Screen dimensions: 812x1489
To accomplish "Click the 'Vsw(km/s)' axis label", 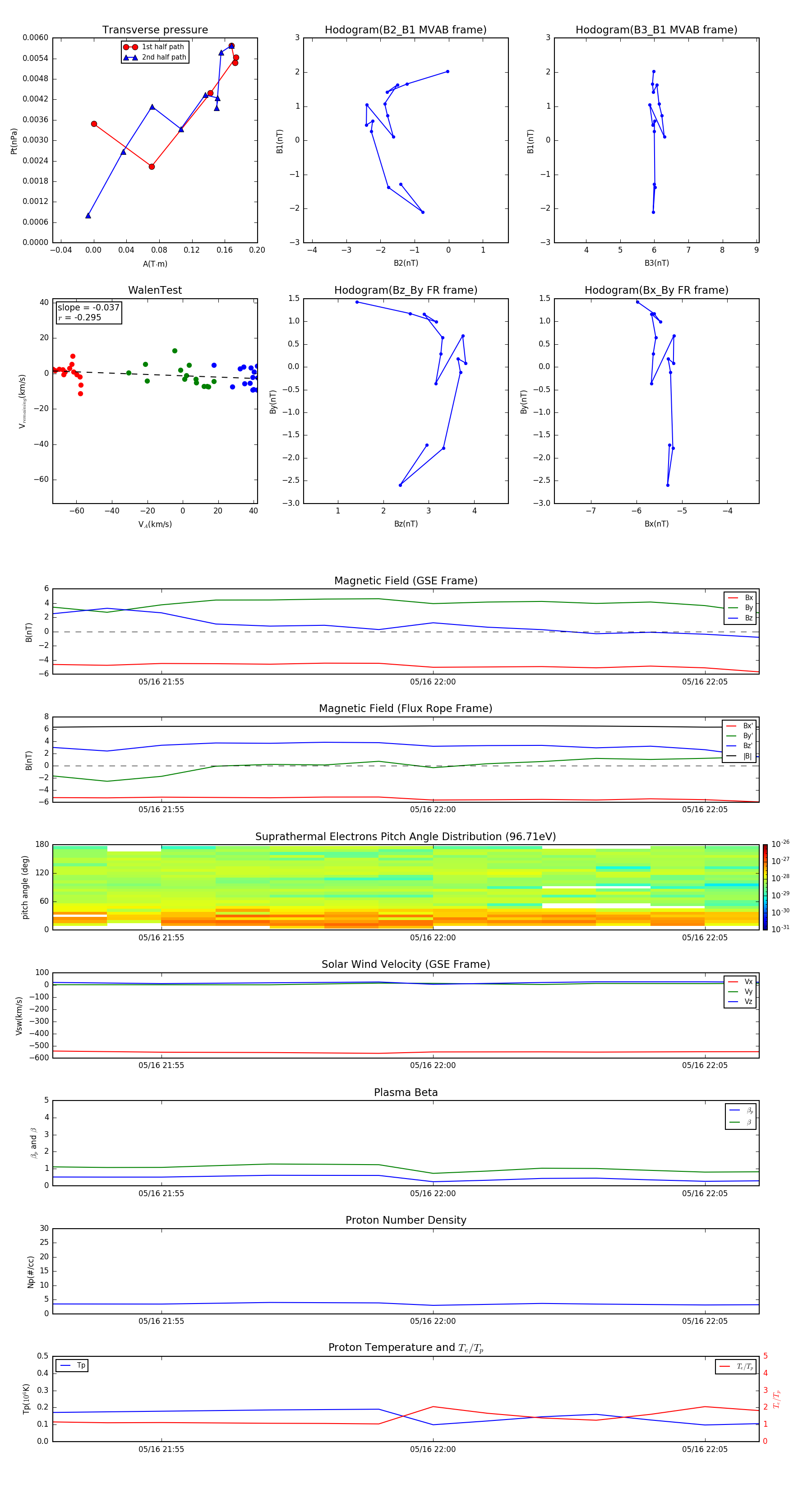I will (19, 1016).
